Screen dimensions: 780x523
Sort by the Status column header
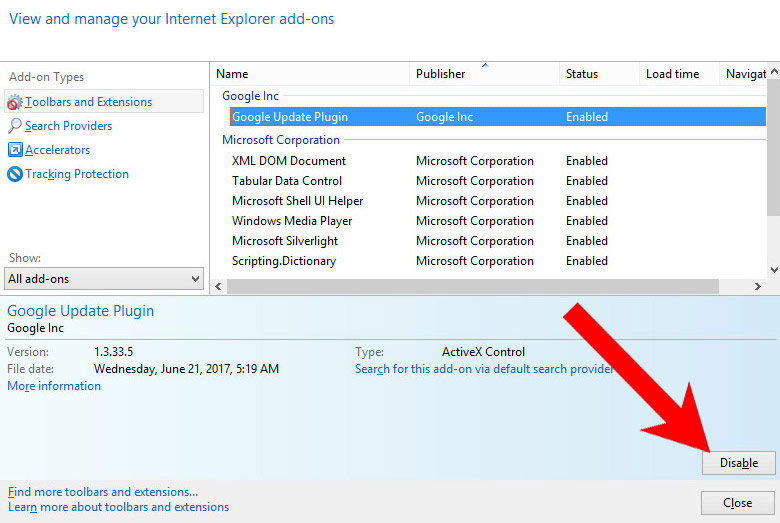pos(599,74)
